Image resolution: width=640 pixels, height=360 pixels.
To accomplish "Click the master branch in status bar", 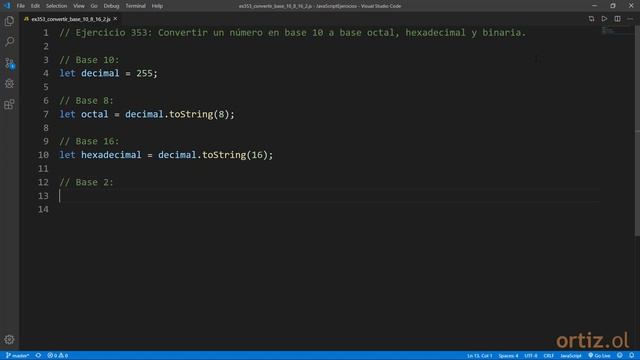I will pos(17,356).
